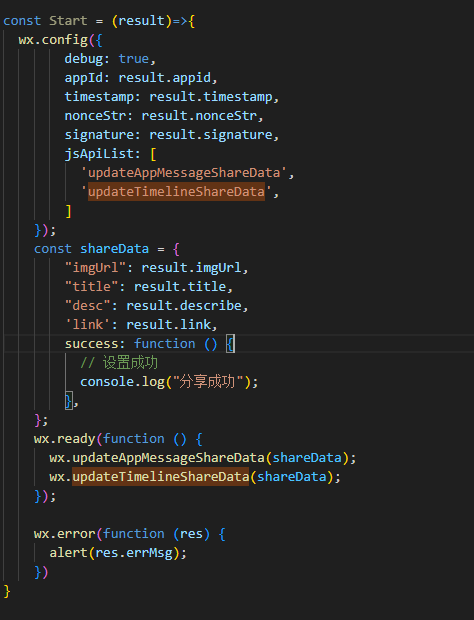Viewport: 474px width, 620px height.
Task: Click the 'updateAppMessageShareData' string in jsApiList
Action: (184, 173)
